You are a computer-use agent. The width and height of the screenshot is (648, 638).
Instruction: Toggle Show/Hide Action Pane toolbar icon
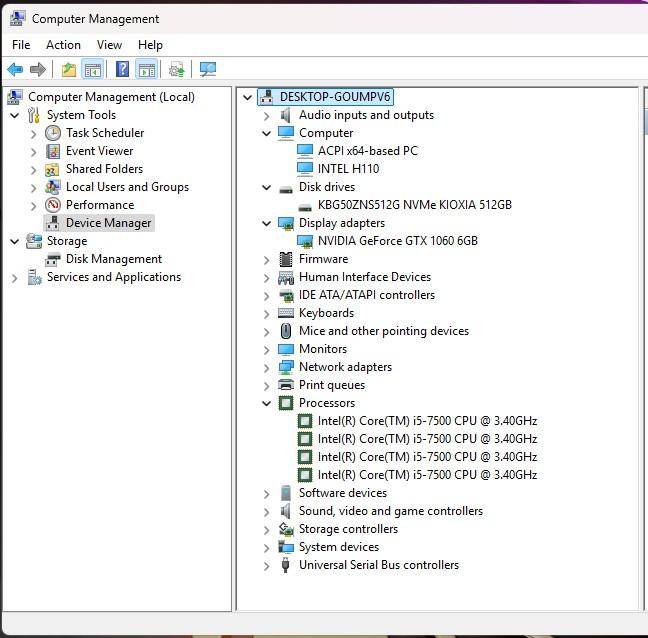point(147,69)
